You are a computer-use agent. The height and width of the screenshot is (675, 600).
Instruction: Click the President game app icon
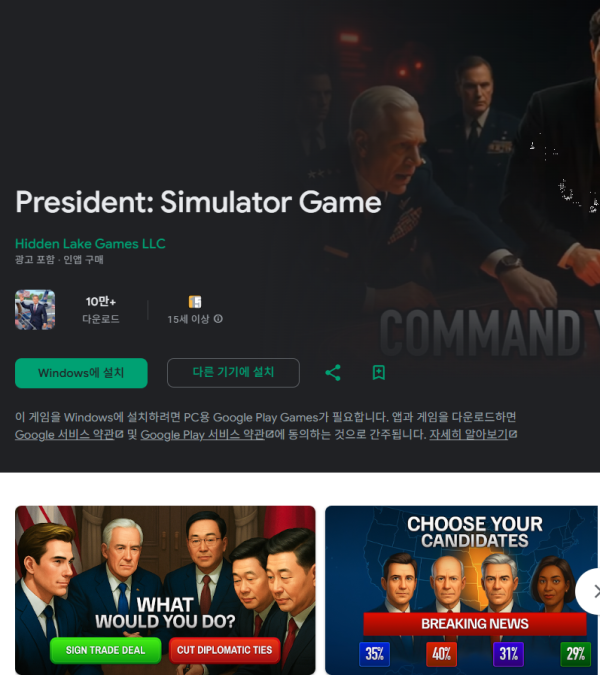pos(35,310)
